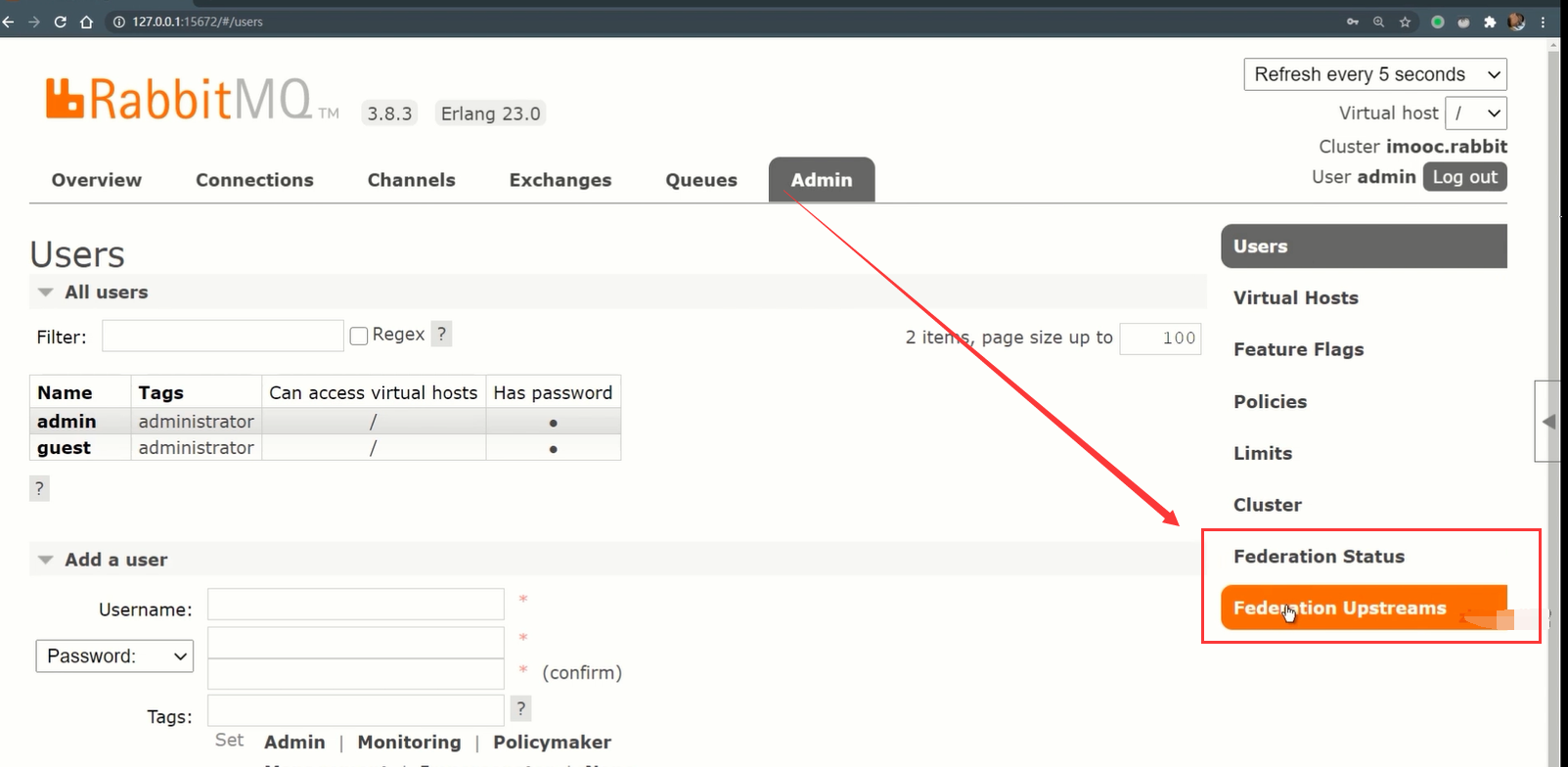
Task: Select the Admin tab
Action: click(822, 180)
